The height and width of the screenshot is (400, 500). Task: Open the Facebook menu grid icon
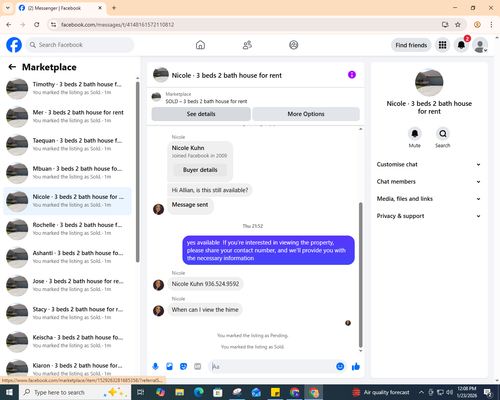[442, 45]
